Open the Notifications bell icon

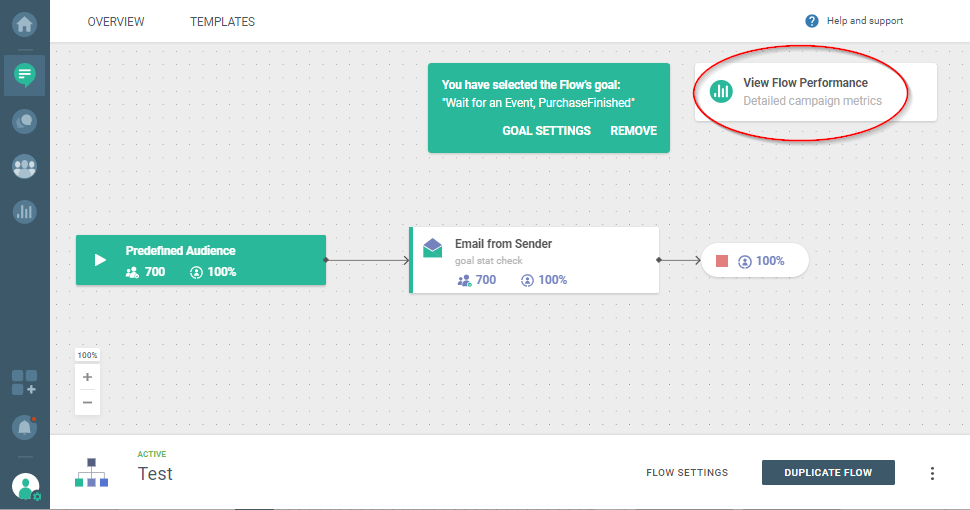25,427
